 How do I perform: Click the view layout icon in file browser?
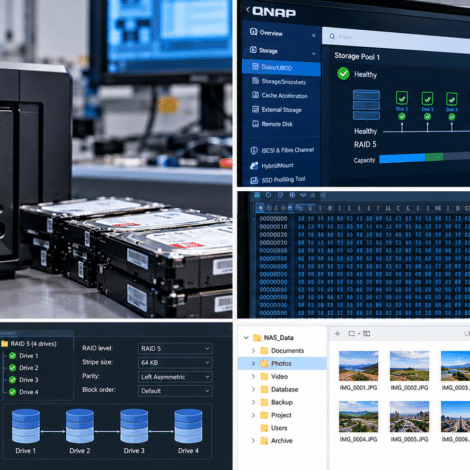click(x=367, y=333)
